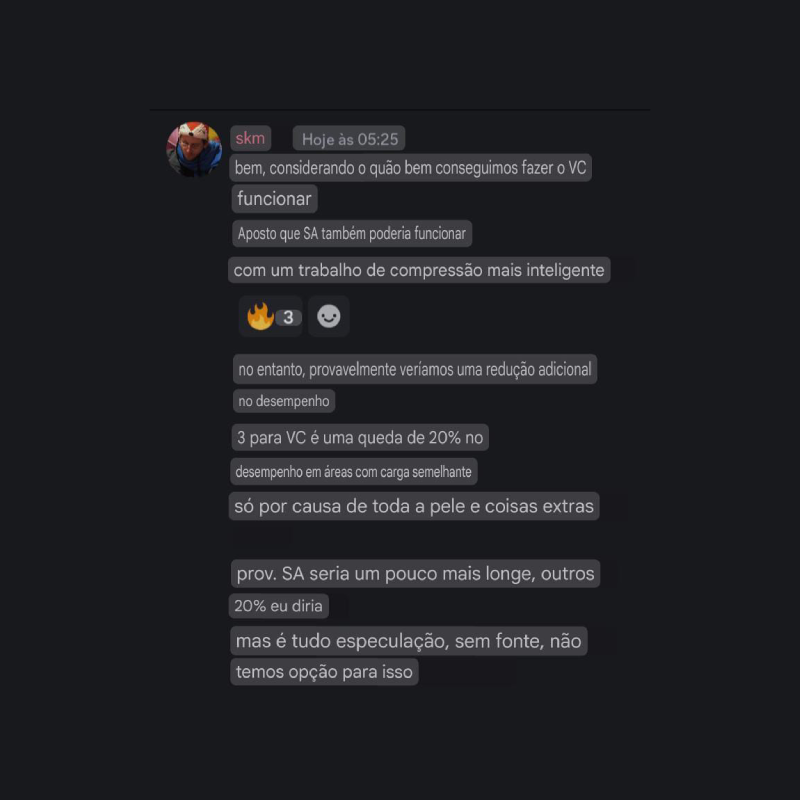This screenshot has width=800, height=800.
Task: Click the Hoje às 05:25 timestamp
Action: [349, 139]
